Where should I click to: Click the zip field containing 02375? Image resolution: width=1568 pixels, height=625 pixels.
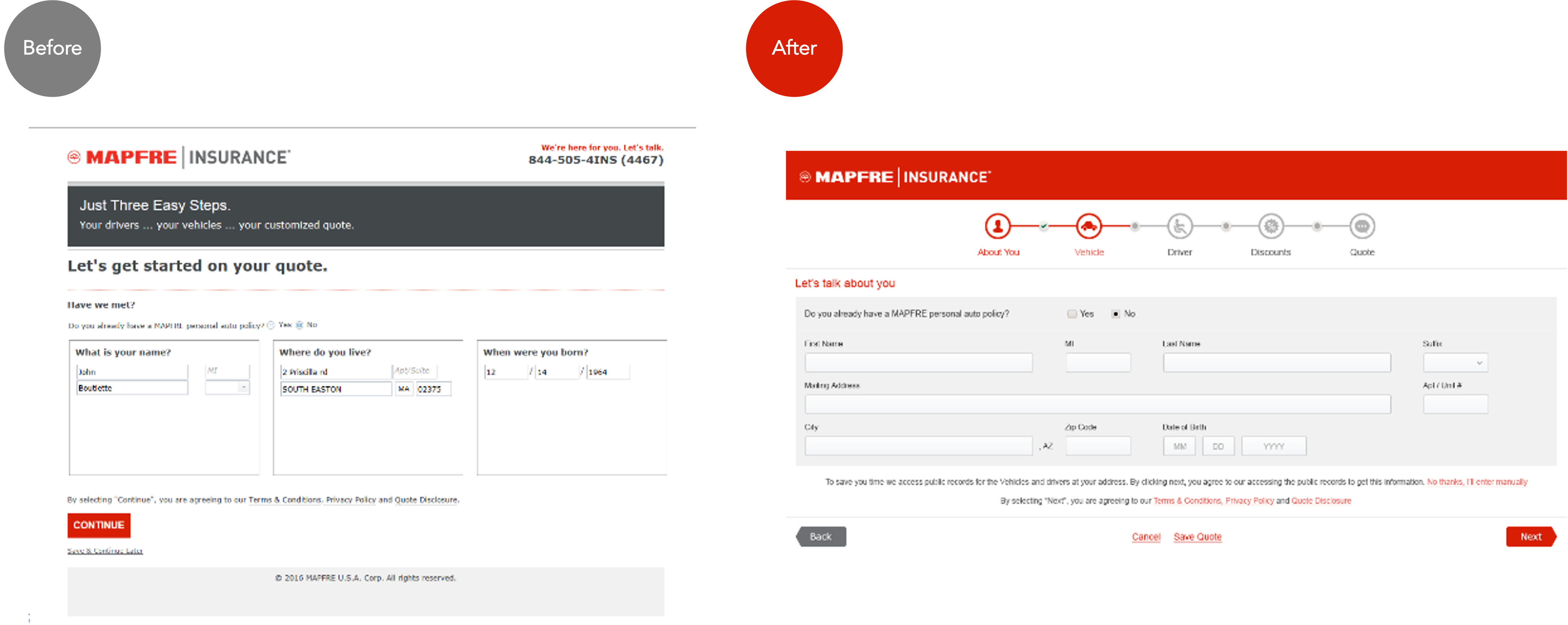click(433, 389)
